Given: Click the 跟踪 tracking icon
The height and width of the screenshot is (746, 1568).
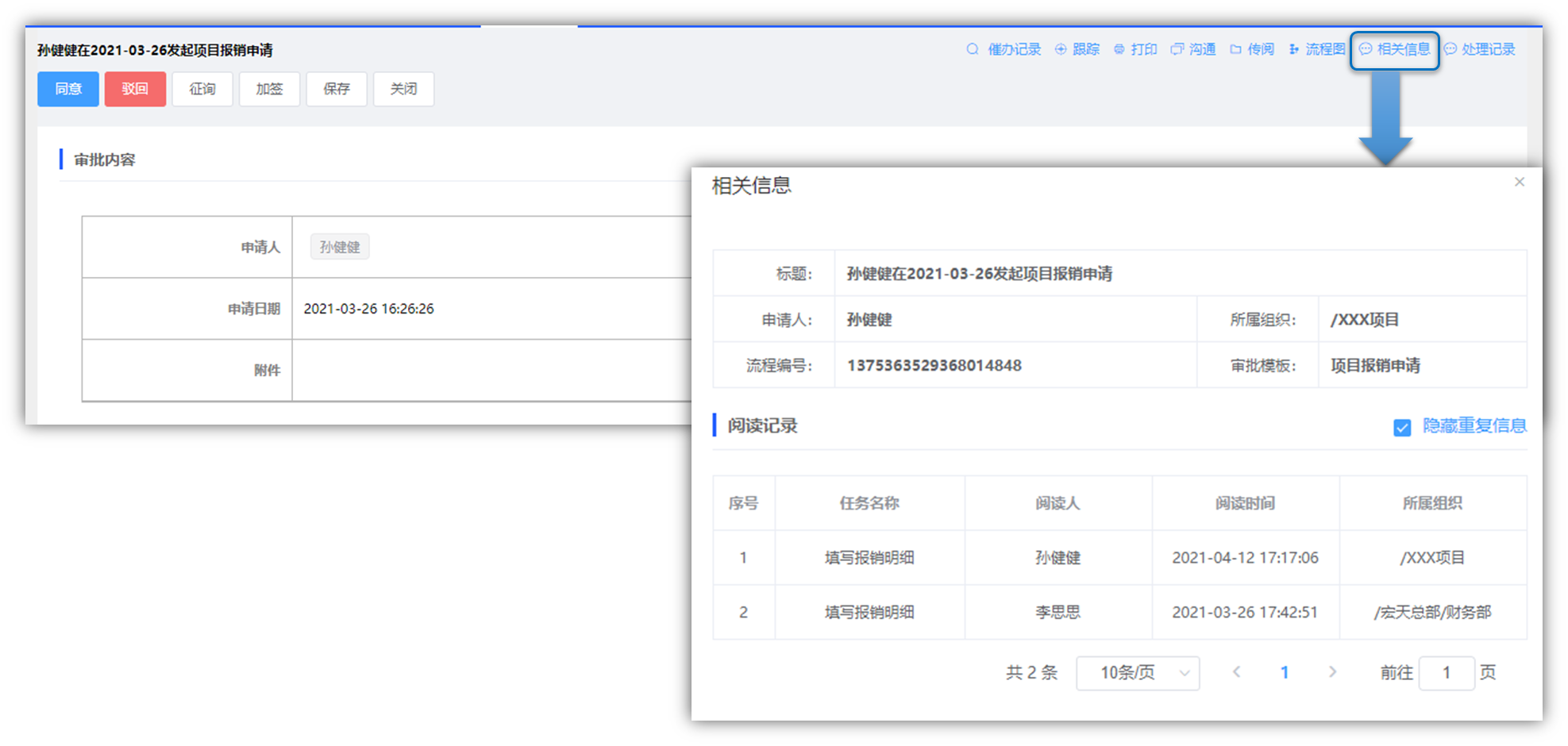Looking at the screenshot, I should [x=1061, y=49].
